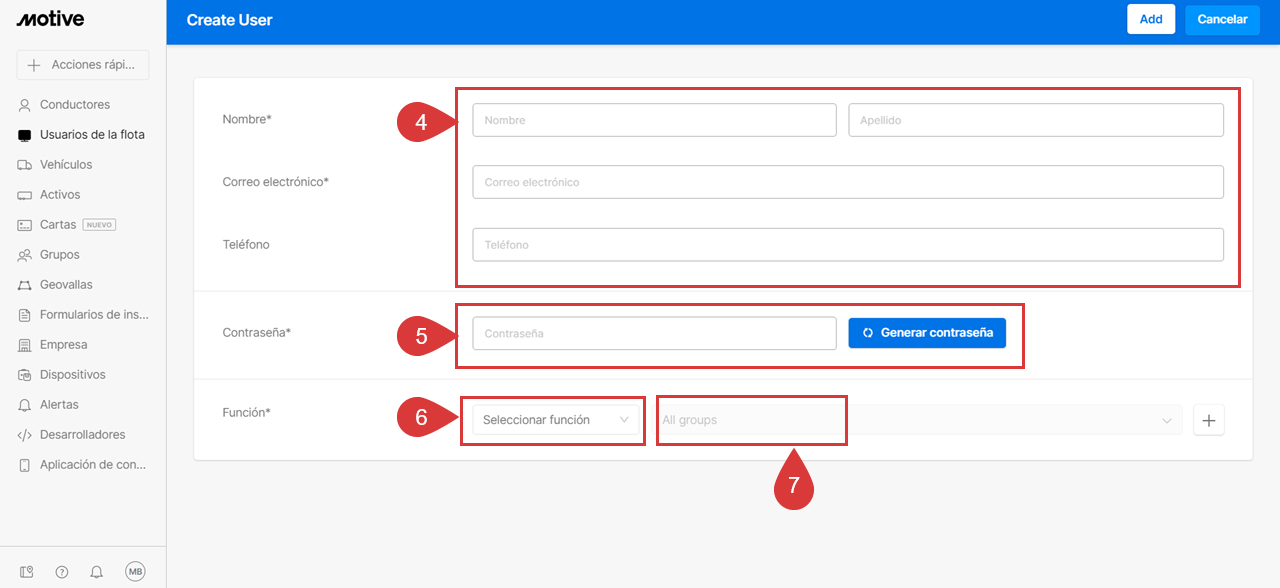This screenshot has height=588, width=1280.
Task: Click the NUEVO badge next to Cartas
Action: tap(99, 225)
